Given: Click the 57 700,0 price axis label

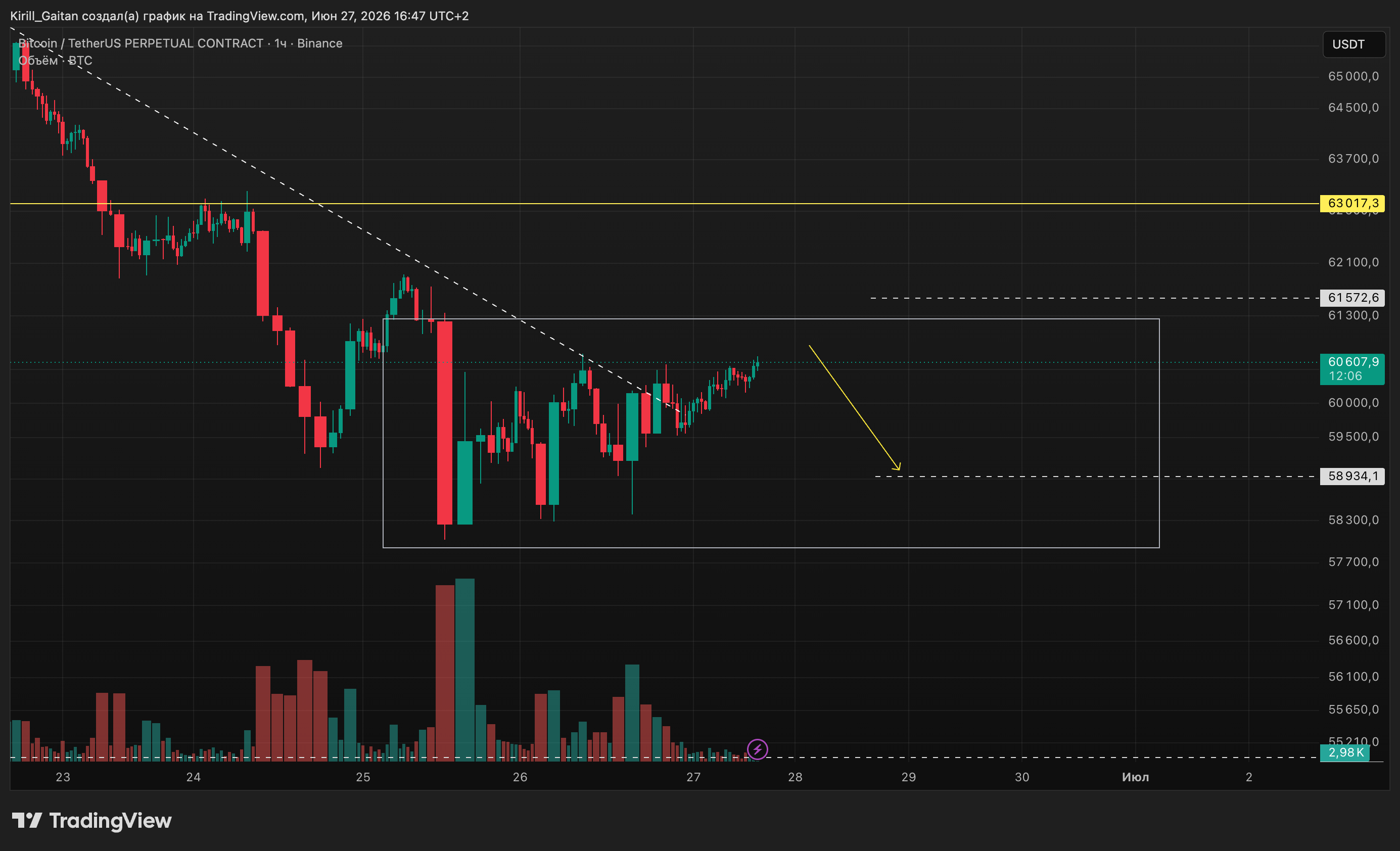Looking at the screenshot, I should tap(1354, 562).
